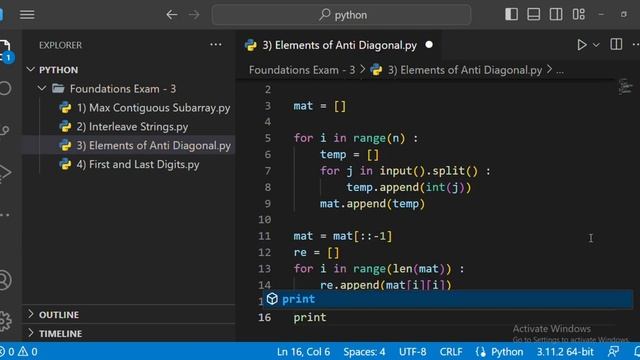Click the code minimap
Viewport: 640px width, 360px height.
625,87
